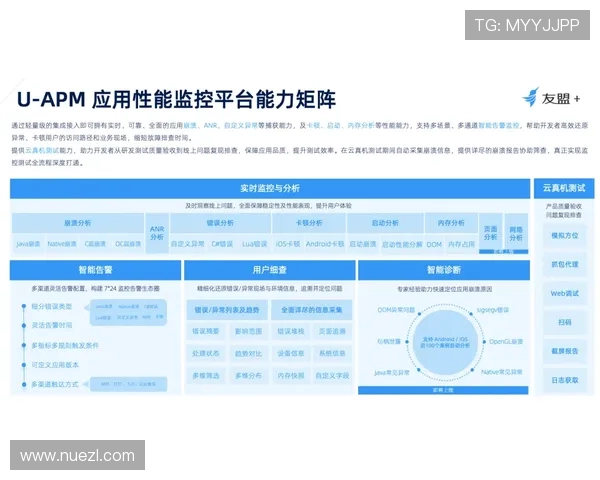The width and height of the screenshot is (600, 480).
Task: Click the 错误堆栈 cell
Action: pos(290,331)
